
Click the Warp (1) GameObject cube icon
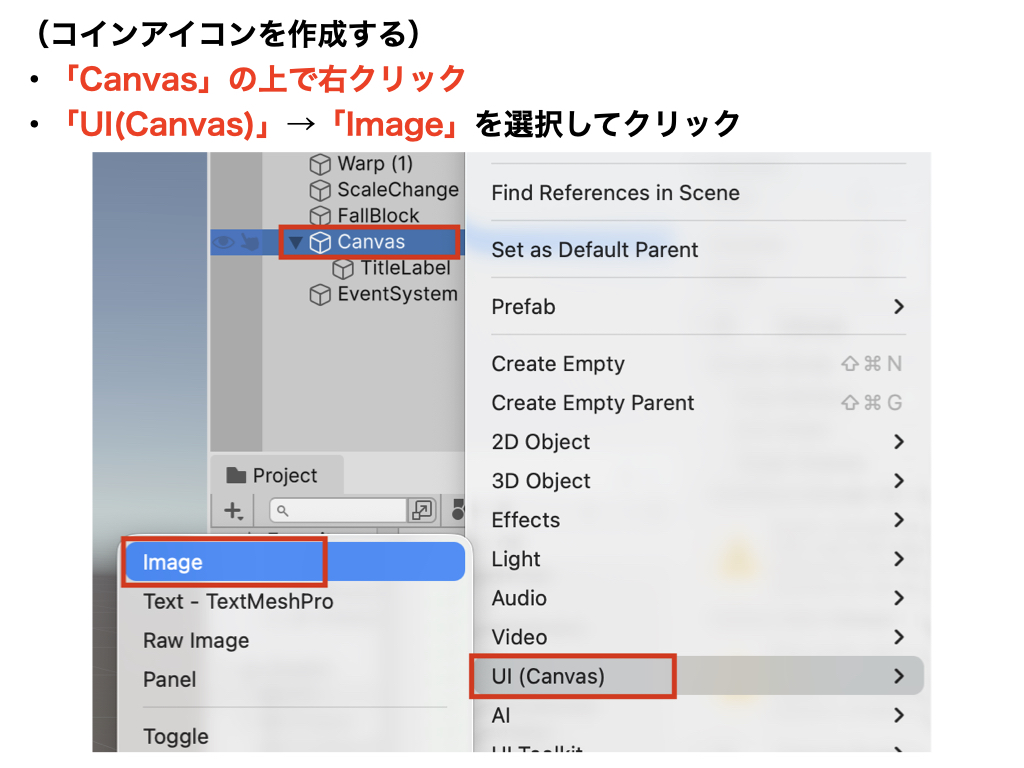click(320, 164)
